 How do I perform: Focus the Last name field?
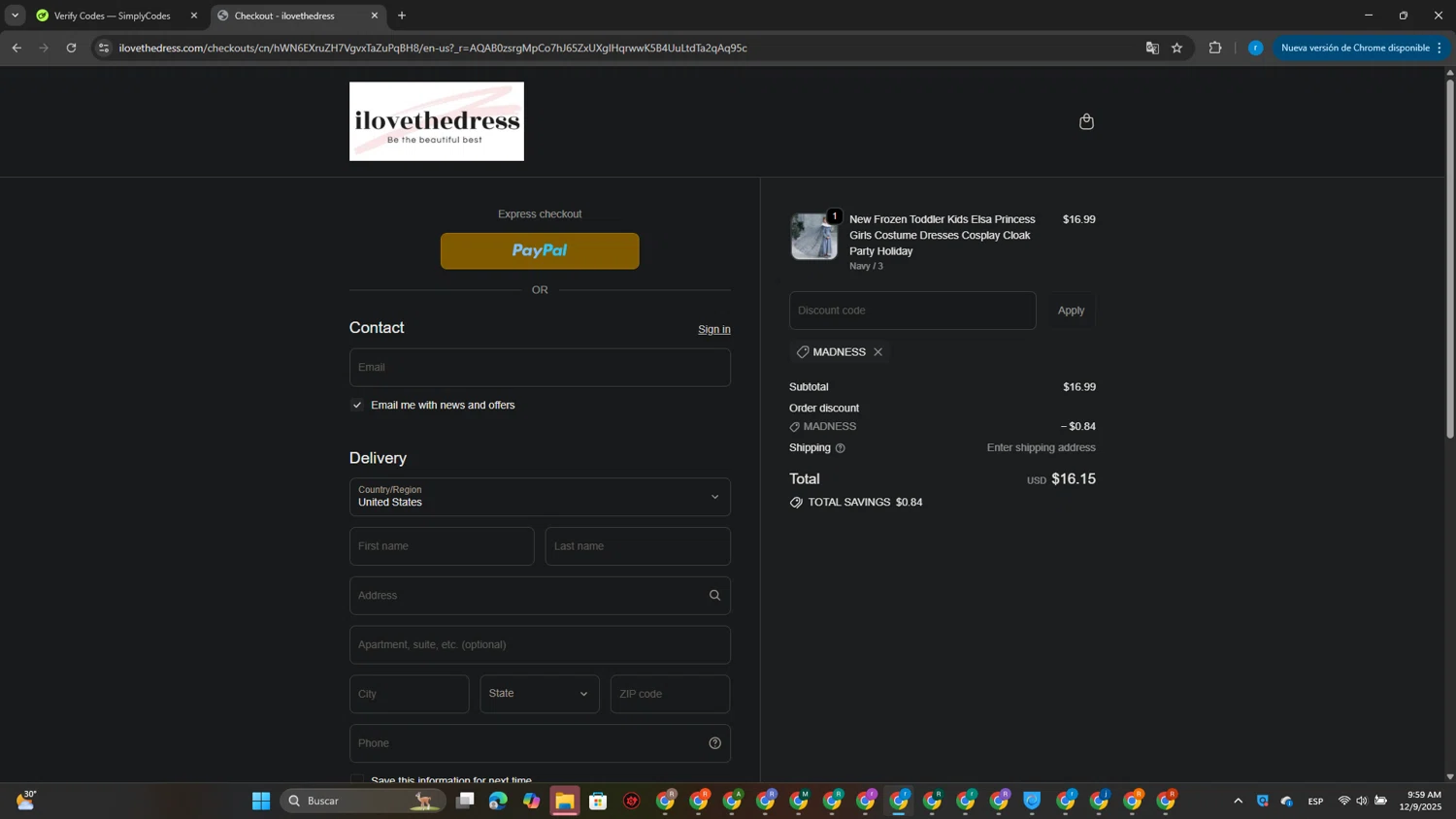point(638,546)
